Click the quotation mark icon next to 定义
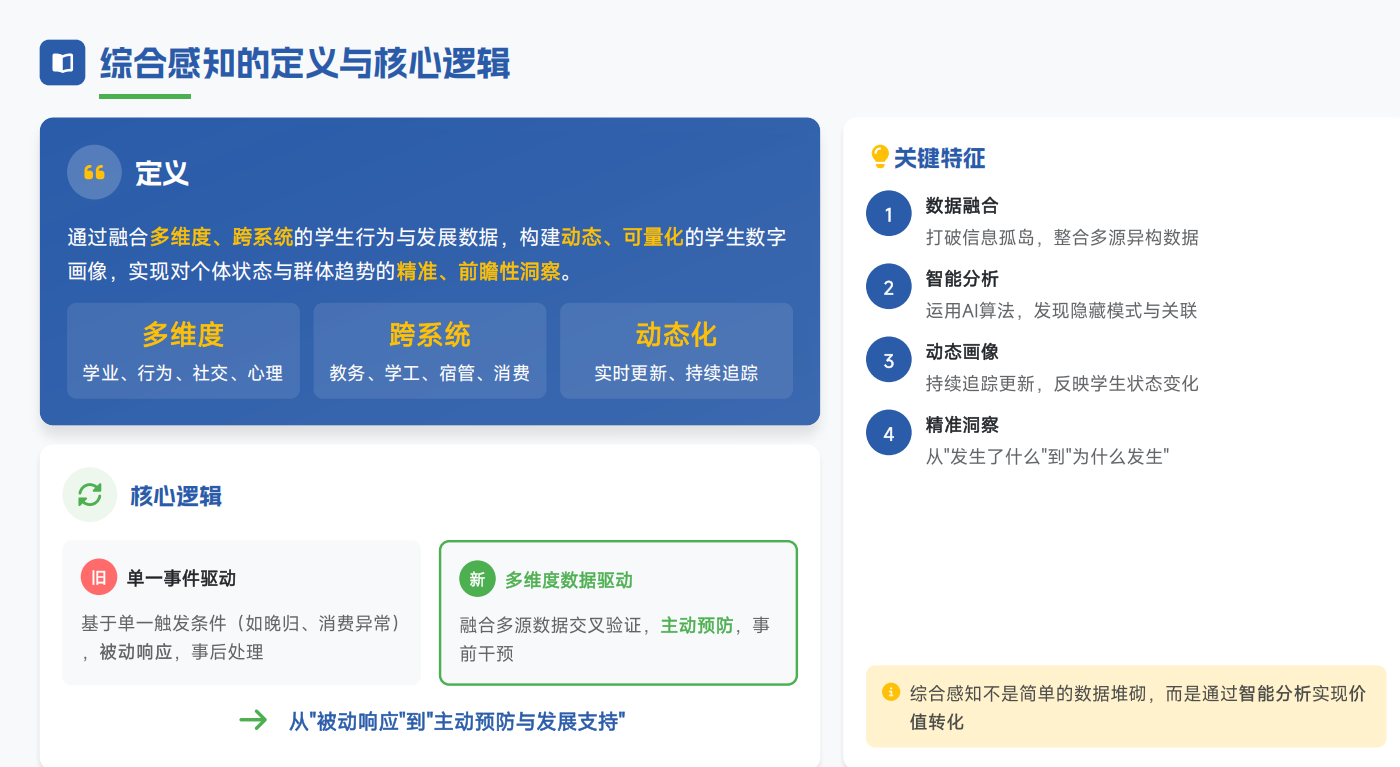Screen dimensions: 1400x767 tap(94, 173)
